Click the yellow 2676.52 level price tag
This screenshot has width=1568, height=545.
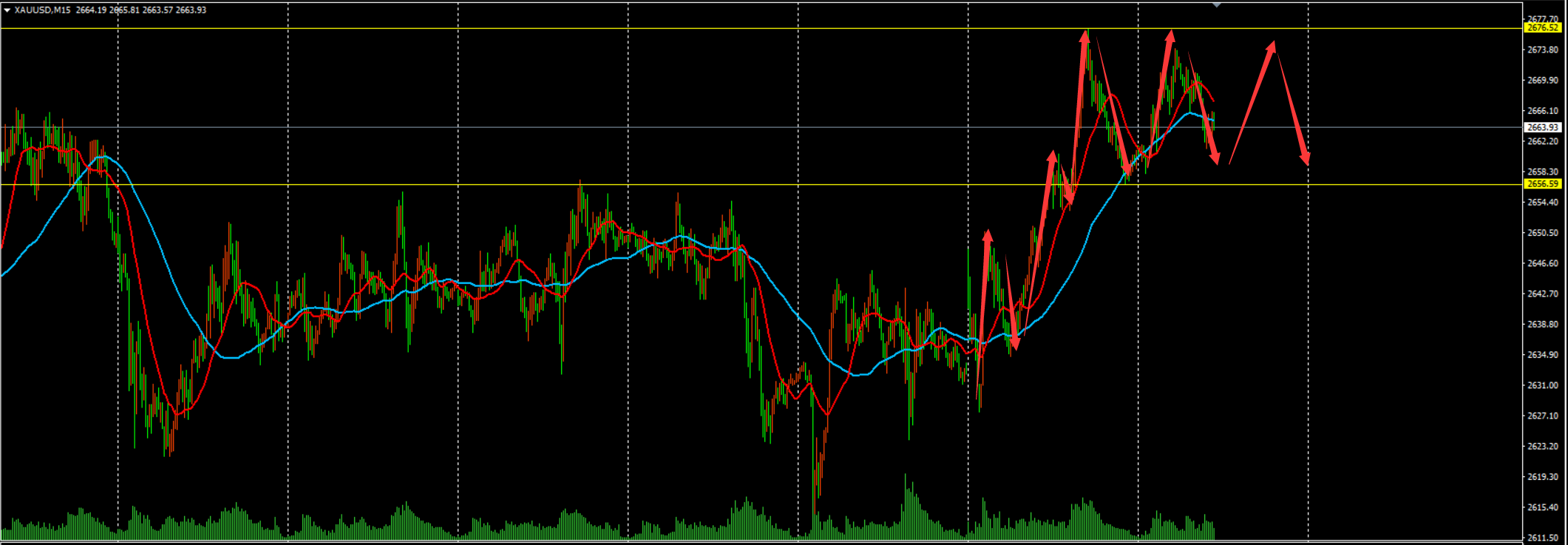(1543, 28)
